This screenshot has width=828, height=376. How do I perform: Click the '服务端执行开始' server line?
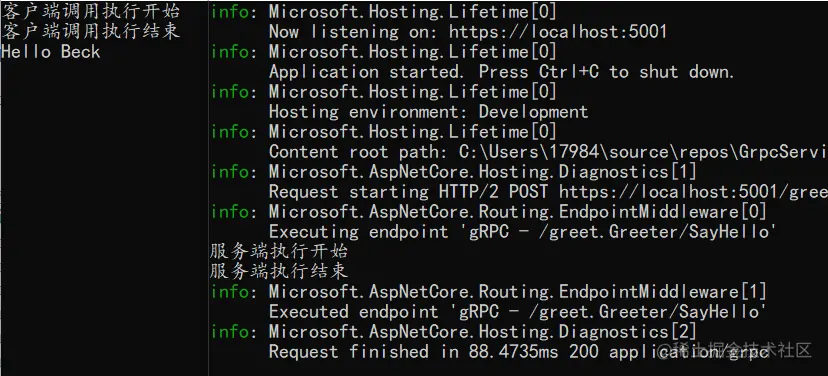[x=279, y=251]
